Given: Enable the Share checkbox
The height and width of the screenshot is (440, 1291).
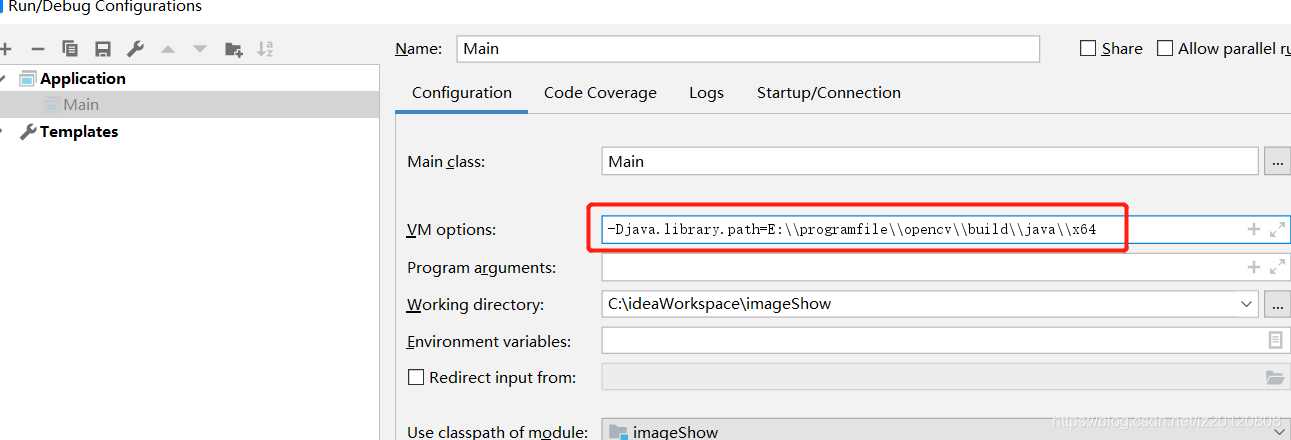Looking at the screenshot, I should (x=1088, y=48).
